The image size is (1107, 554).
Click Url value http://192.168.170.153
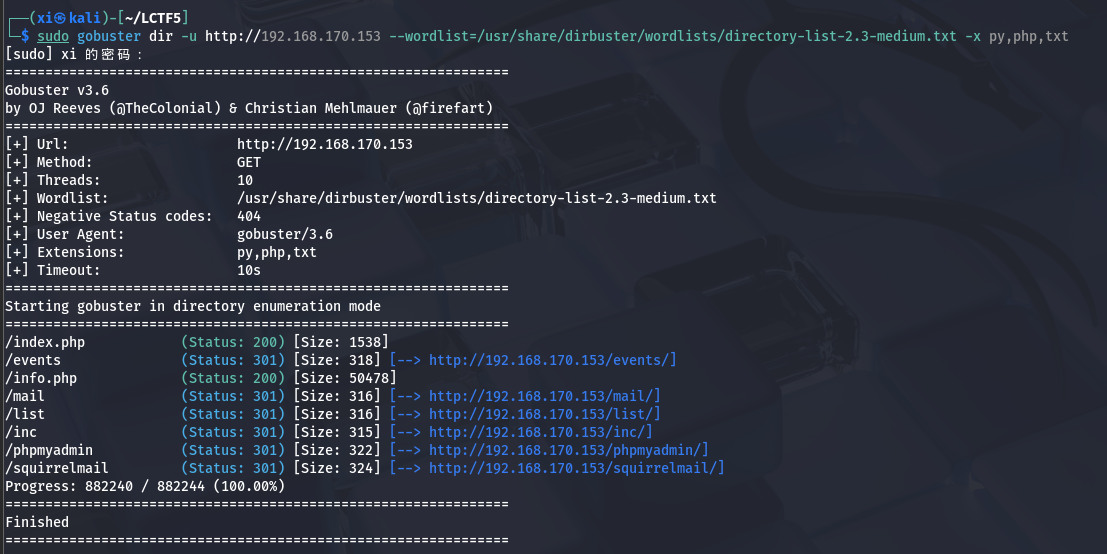[x=325, y=144]
